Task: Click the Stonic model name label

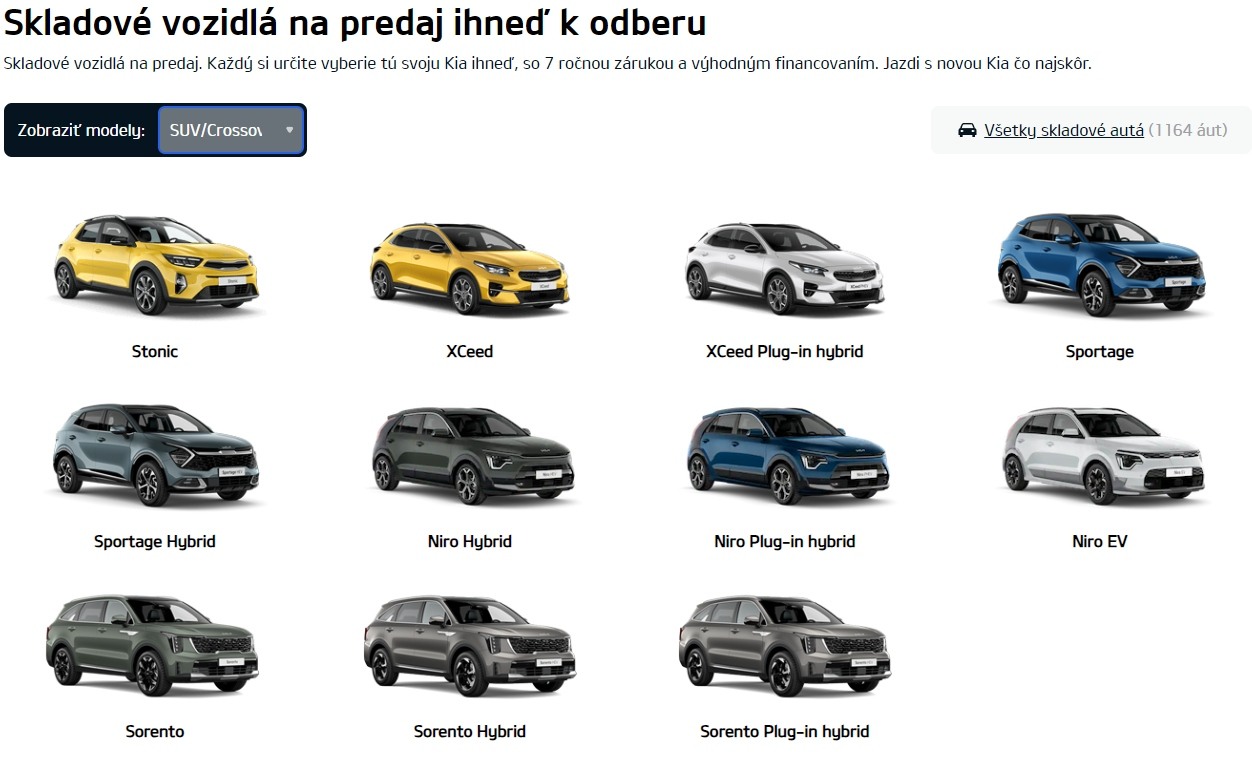Action: pos(155,351)
